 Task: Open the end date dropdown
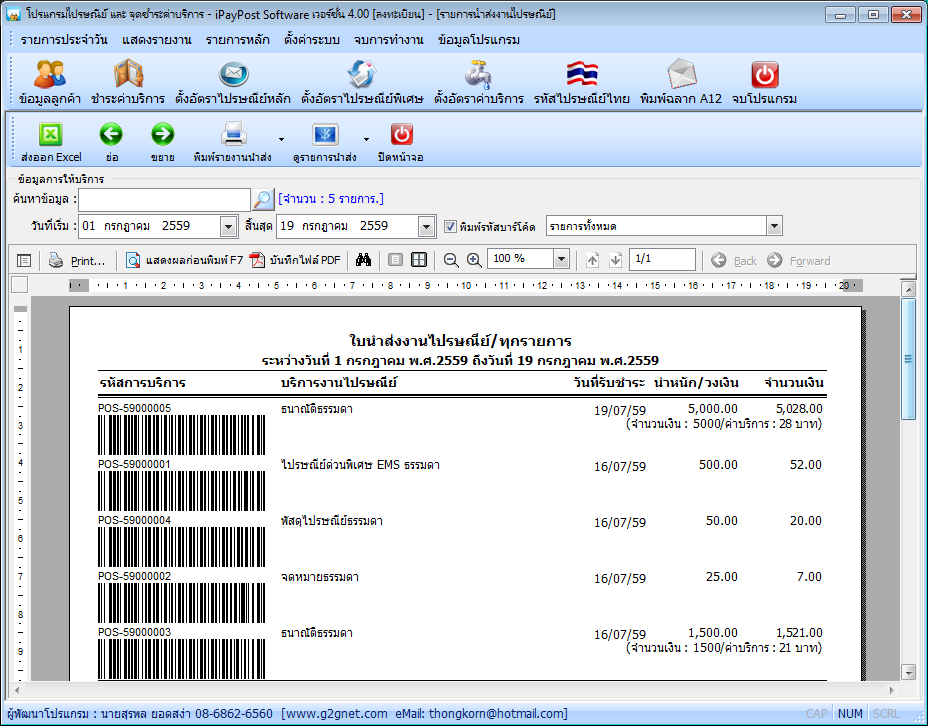coord(427,227)
